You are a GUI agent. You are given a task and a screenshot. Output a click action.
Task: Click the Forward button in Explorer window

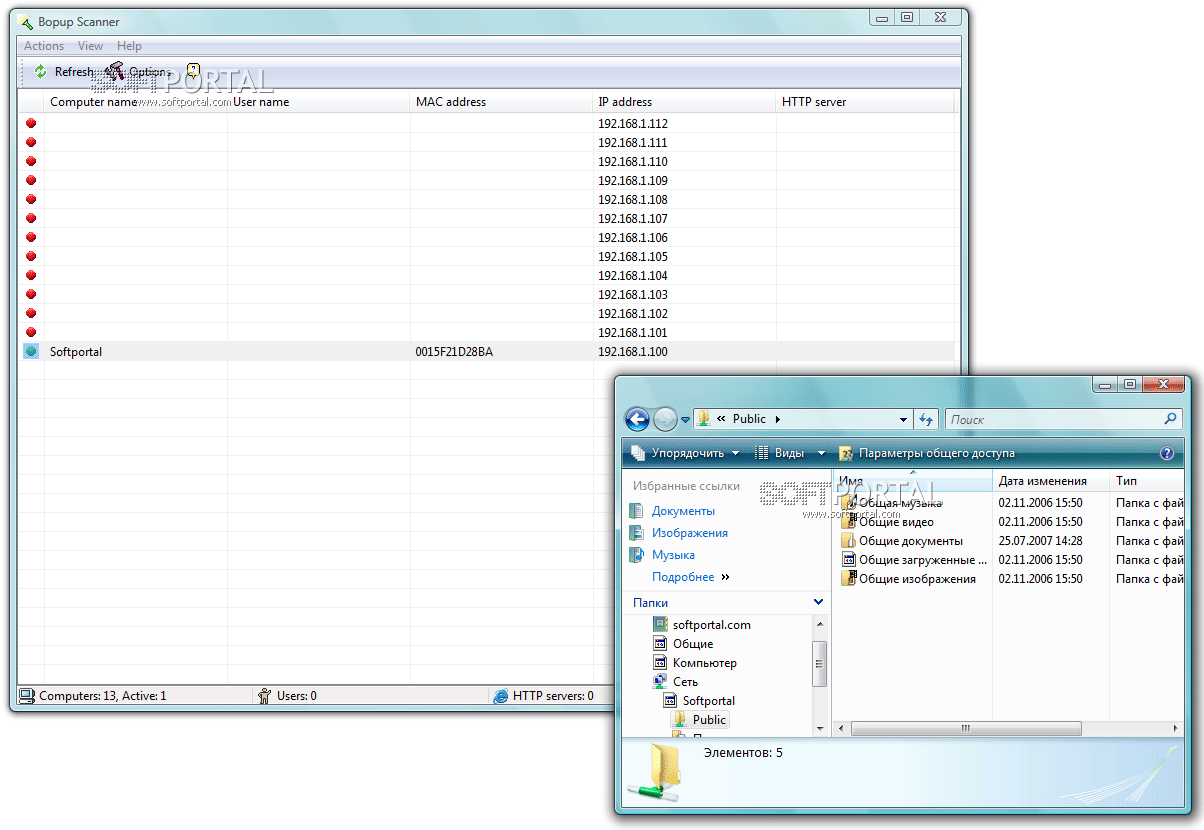(x=665, y=420)
